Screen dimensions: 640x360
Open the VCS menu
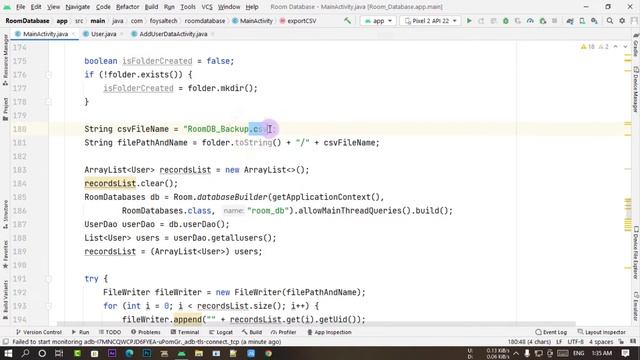click(207, 7)
